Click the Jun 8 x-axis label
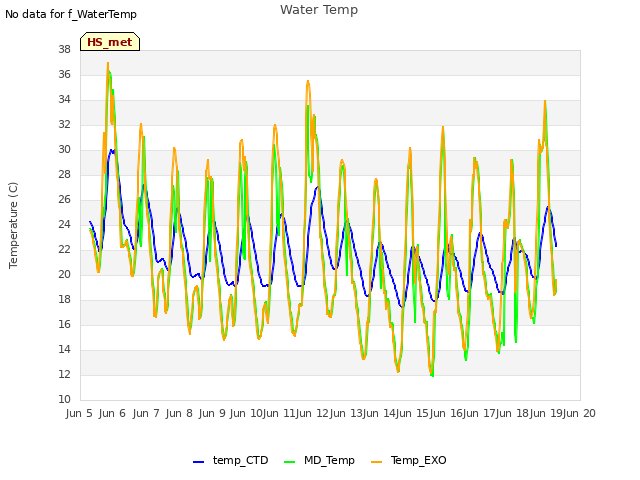640x480 pixels. pos(179,413)
